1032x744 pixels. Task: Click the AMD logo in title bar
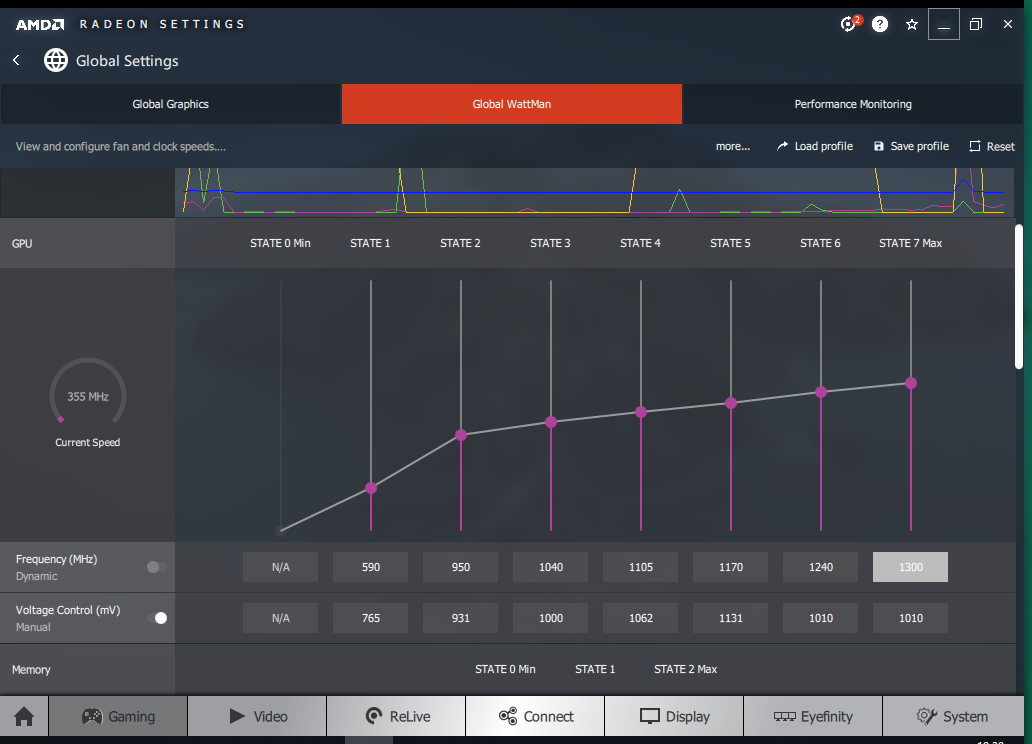[x=40, y=24]
